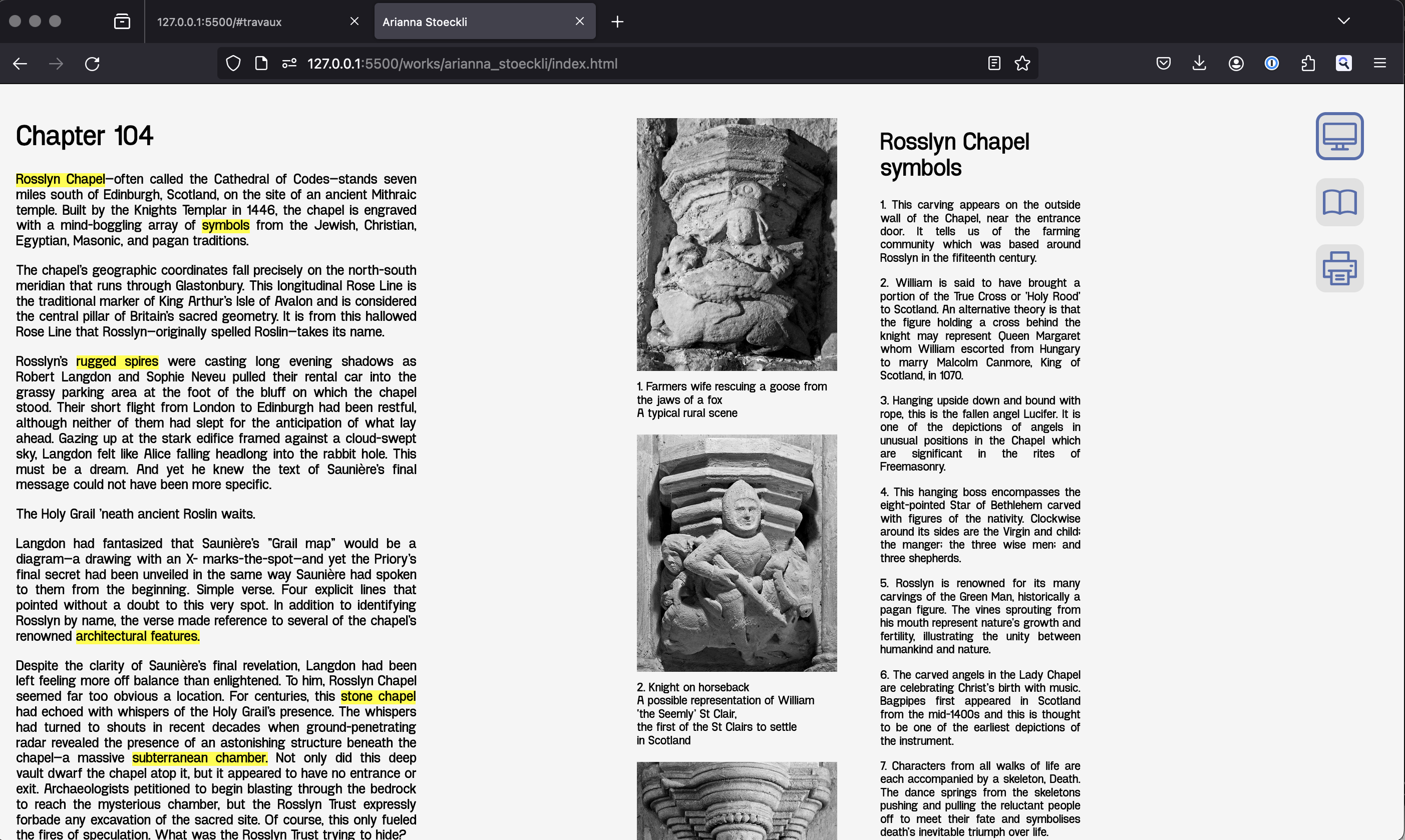Open site permissions icon in address bar
Screen dimensions: 1405x840
point(289,64)
